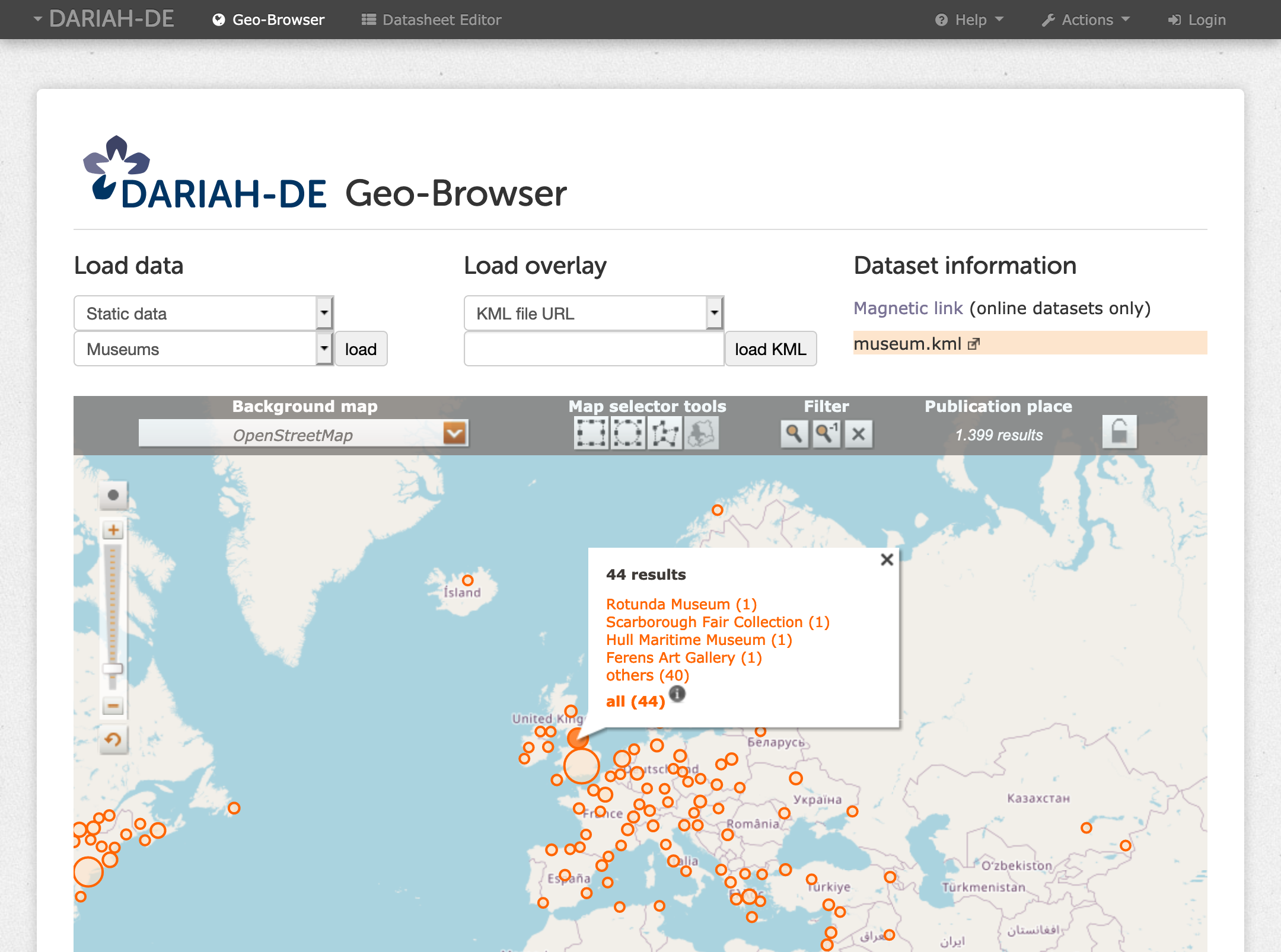Select others (40) in results popup
The image size is (1281, 952).
pyautogui.click(x=648, y=675)
